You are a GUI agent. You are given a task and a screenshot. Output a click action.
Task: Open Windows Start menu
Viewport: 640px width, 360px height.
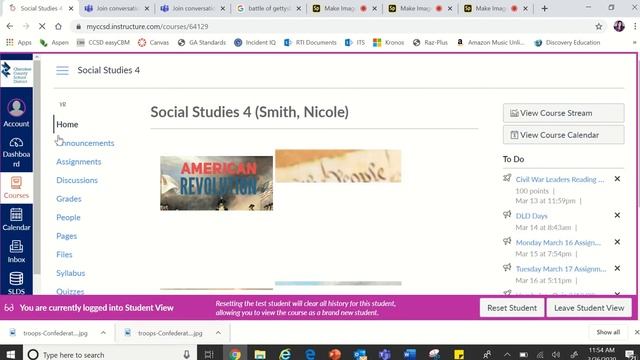point(11,354)
